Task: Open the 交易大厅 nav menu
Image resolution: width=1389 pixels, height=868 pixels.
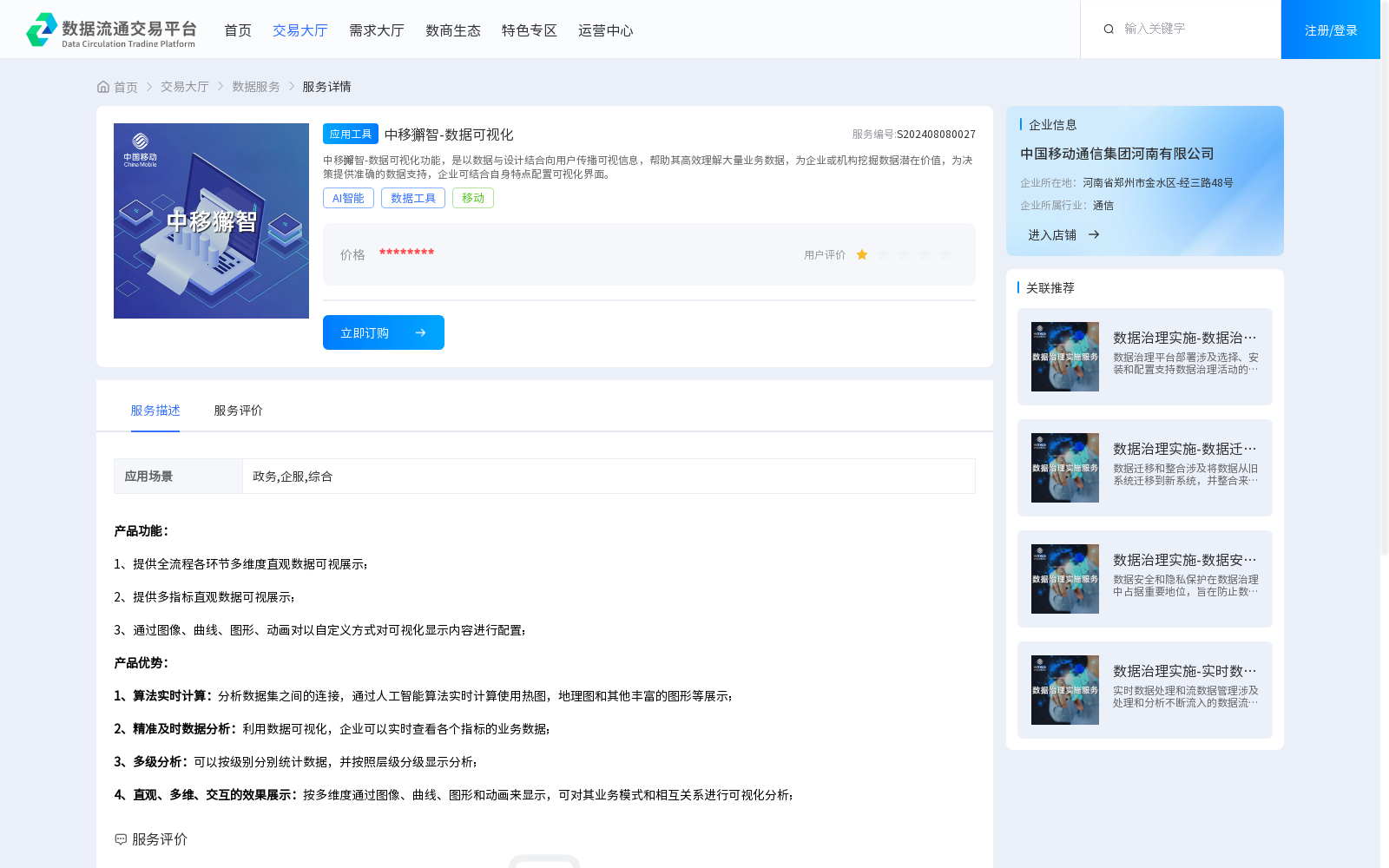Action: [x=300, y=30]
